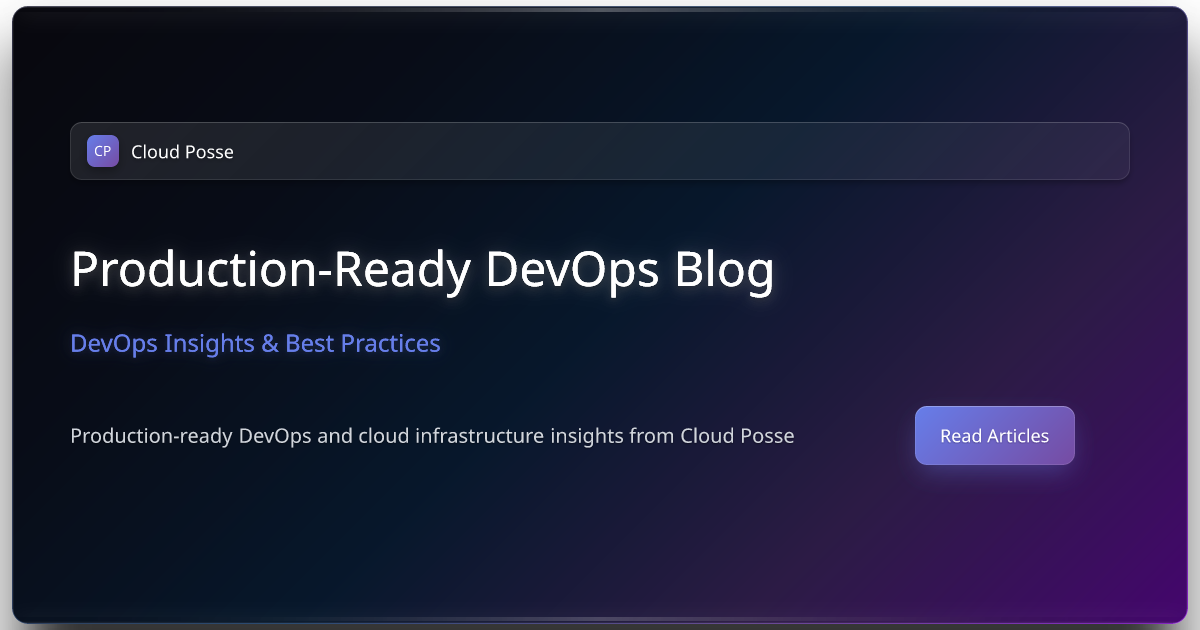Click the purple CP logo icon
Viewport: 1200px width, 630px height.
(x=103, y=151)
